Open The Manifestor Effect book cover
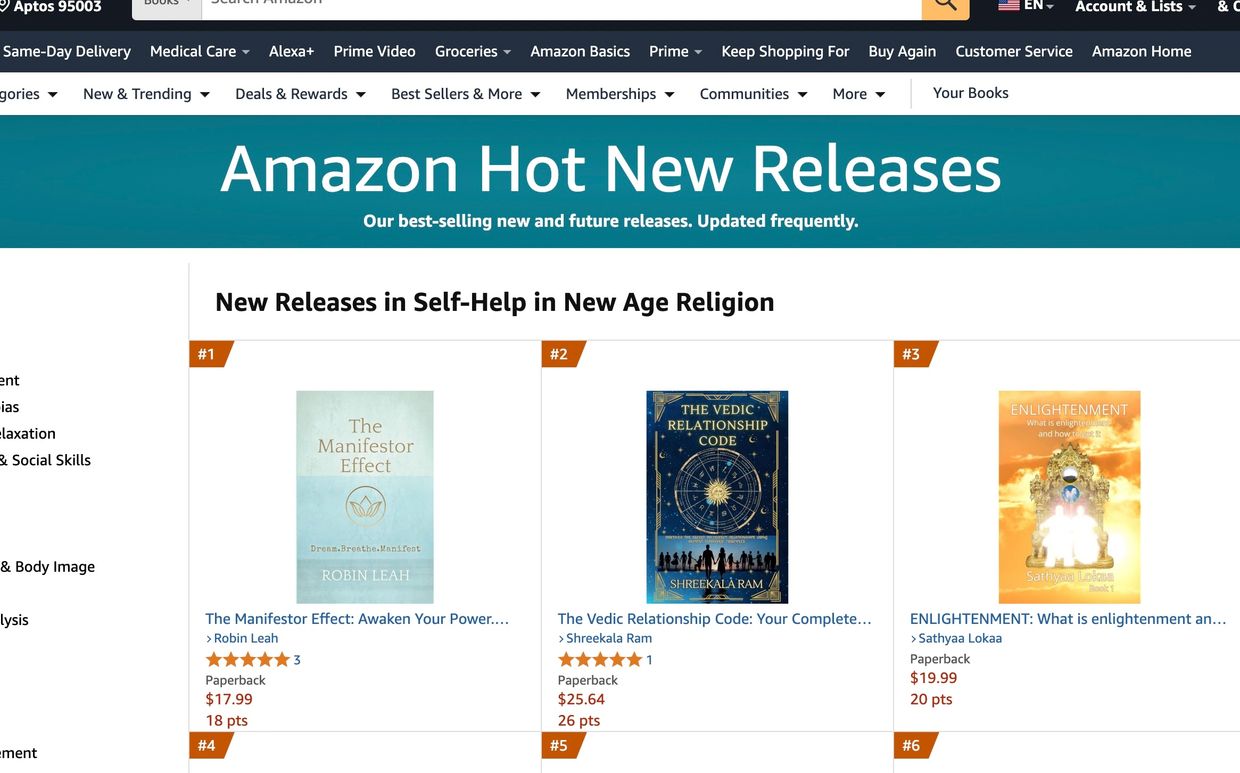 pyautogui.click(x=365, y=497)
